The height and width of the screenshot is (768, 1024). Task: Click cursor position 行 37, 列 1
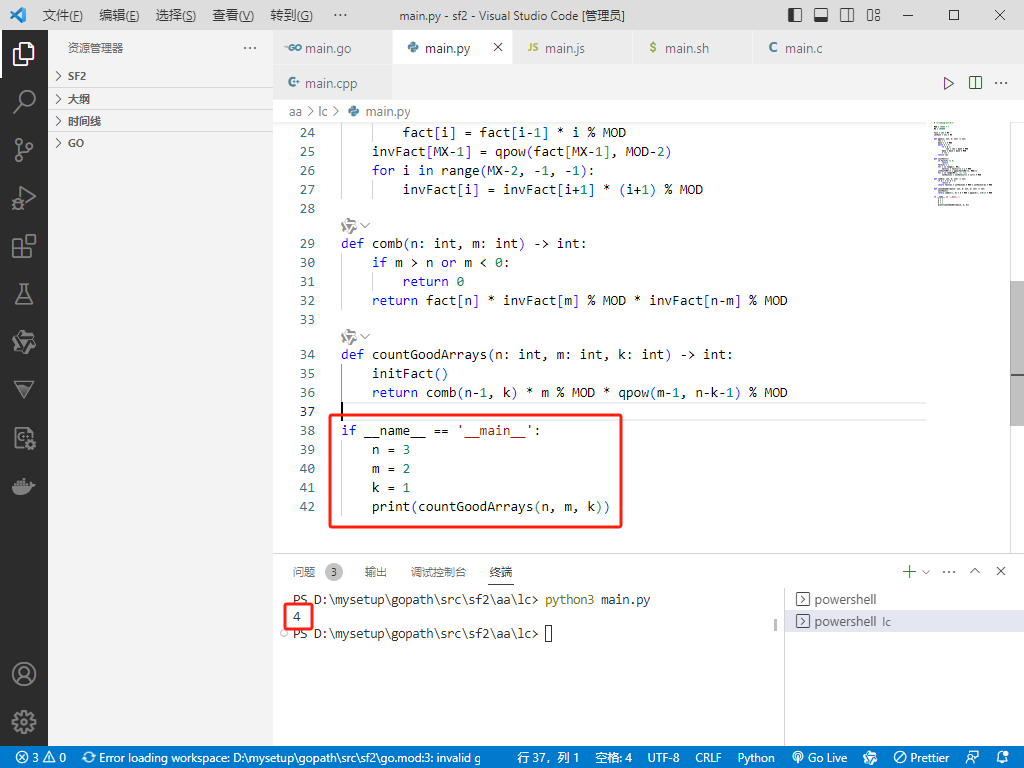tap(548, 758)
